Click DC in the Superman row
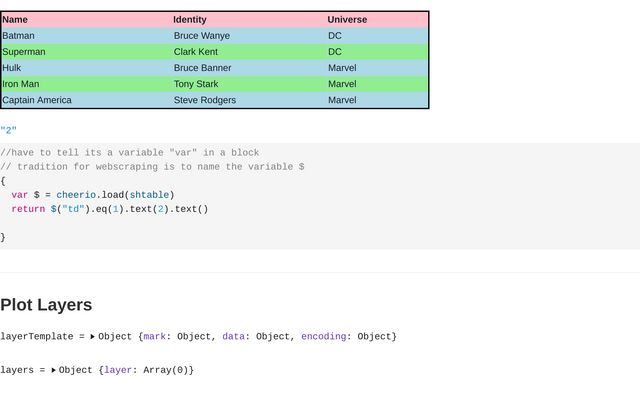Screen dimensions: 640x400 tap(335, 52)
